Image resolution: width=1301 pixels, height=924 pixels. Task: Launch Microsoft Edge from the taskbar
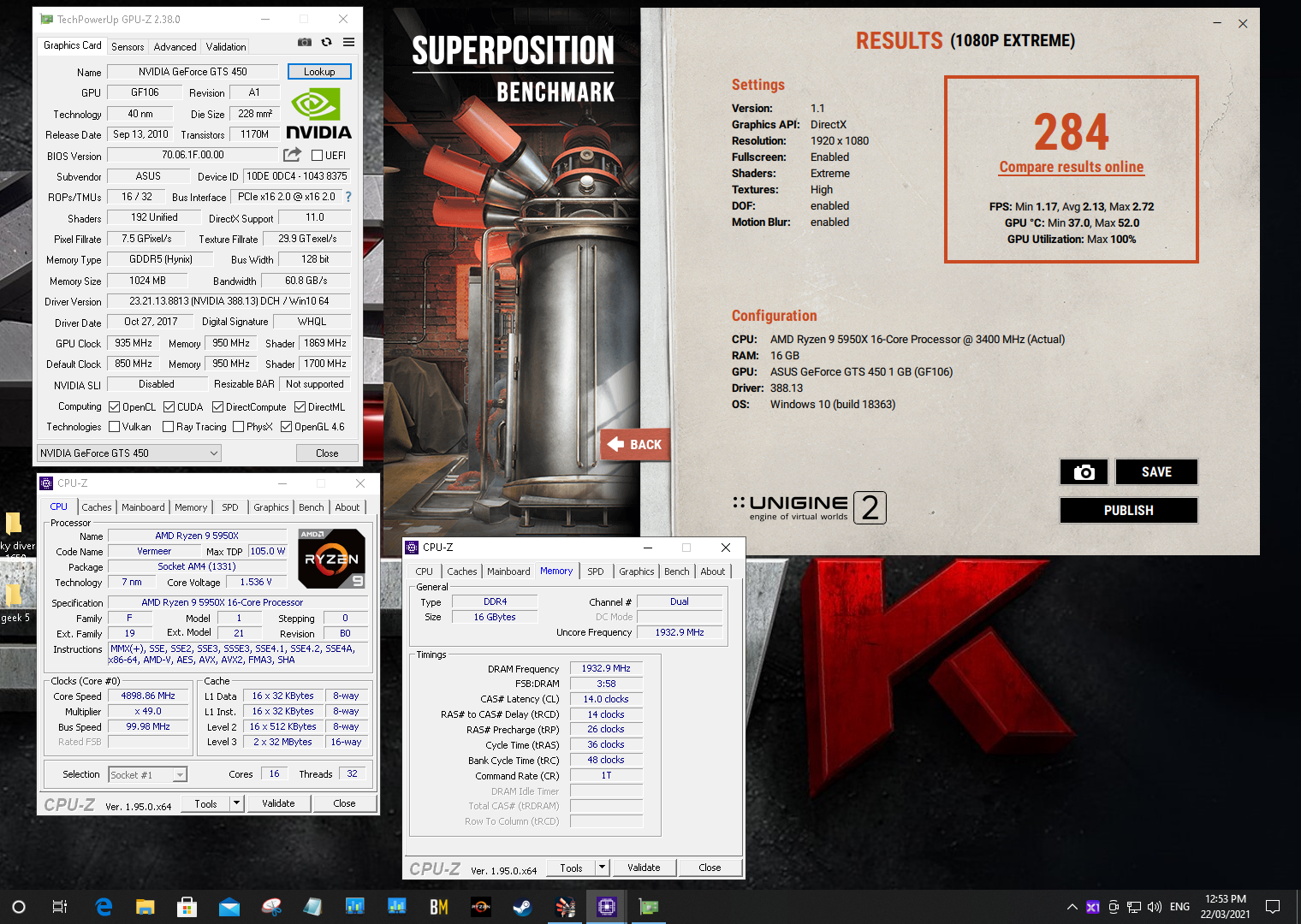coord(104,907)
